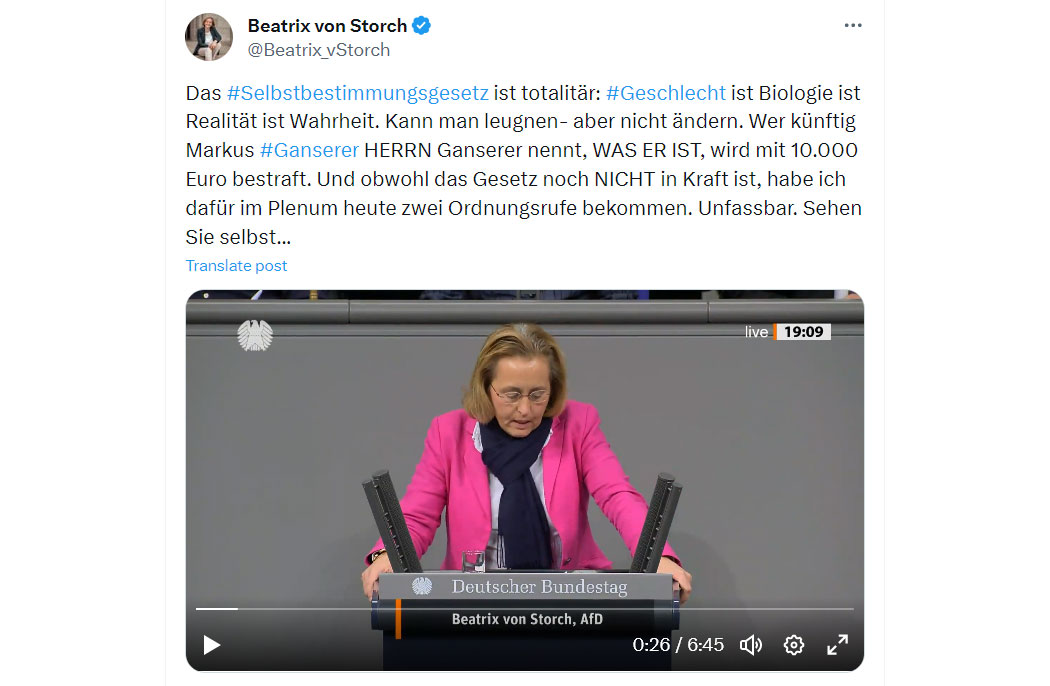The image size is (1050, 686).
Task: Click the Translate post link
Action: coord(236,266)
